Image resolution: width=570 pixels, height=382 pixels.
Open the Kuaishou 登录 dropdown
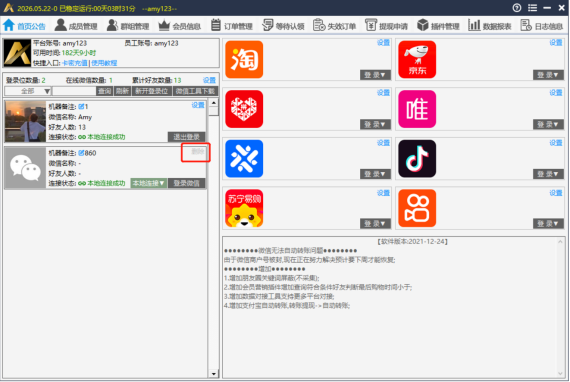click(548, 223)
